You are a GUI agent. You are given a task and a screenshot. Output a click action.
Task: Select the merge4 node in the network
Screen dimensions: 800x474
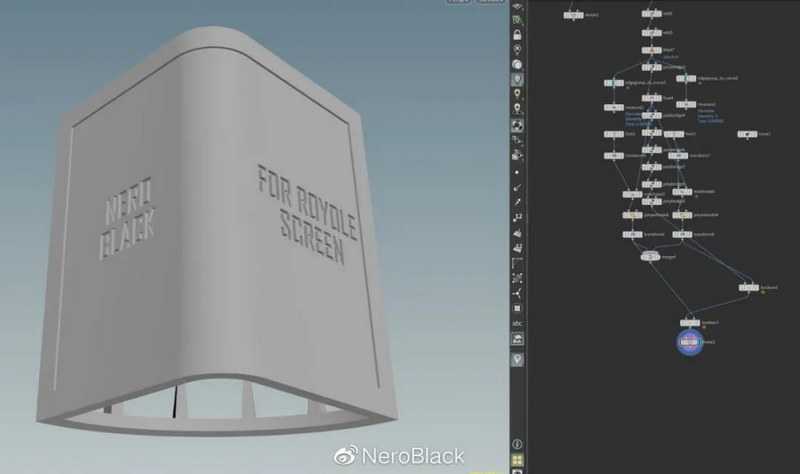tap(649, 256)
